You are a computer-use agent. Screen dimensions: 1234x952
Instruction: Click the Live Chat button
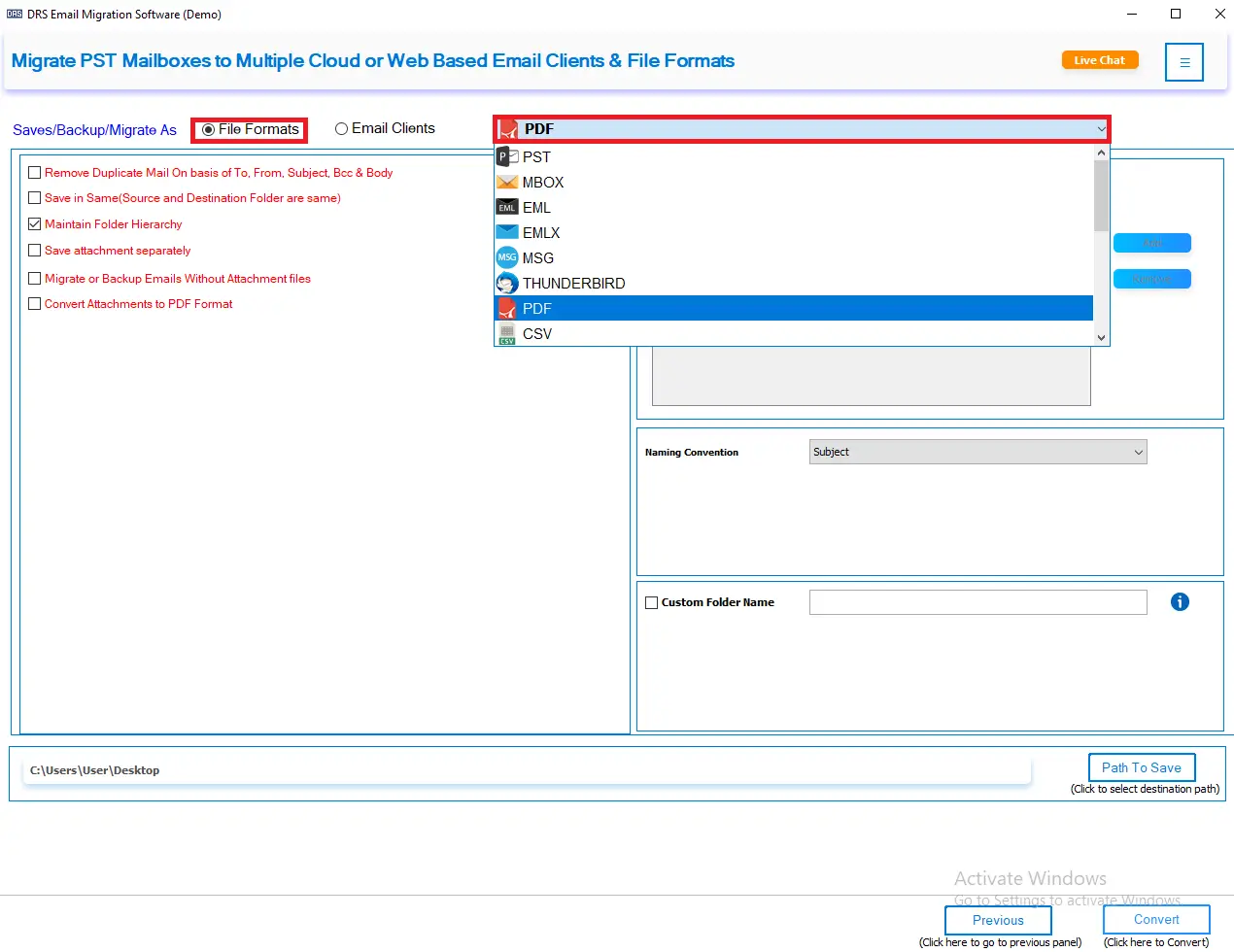click(1100, 60)
